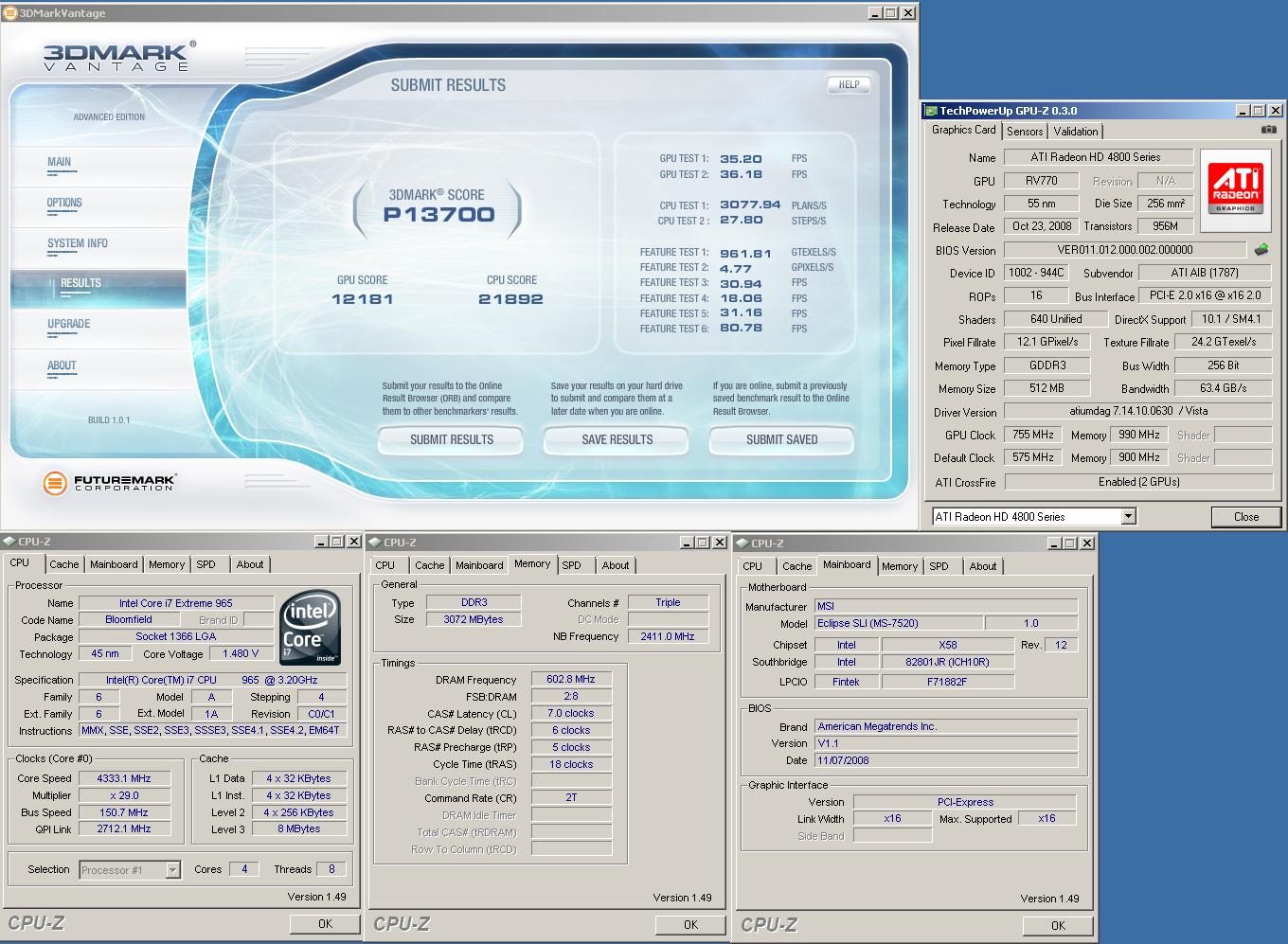Open the ATI Radeon HD 4800 Series dropdown
Image resolution: width=1288 pixels, height=944 pixels.
point(1128,516)
